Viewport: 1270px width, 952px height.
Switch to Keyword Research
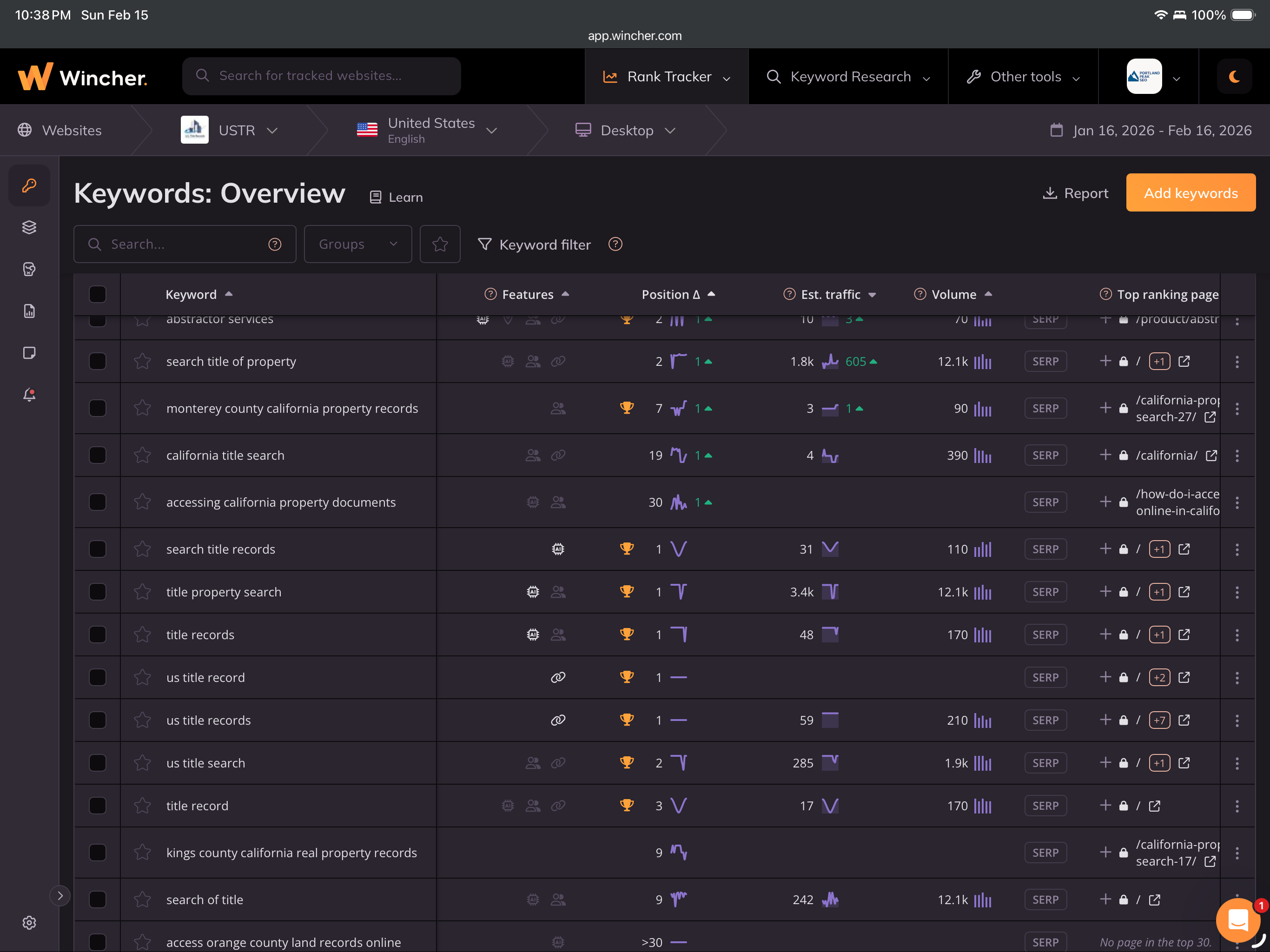(x=850, y=76)
